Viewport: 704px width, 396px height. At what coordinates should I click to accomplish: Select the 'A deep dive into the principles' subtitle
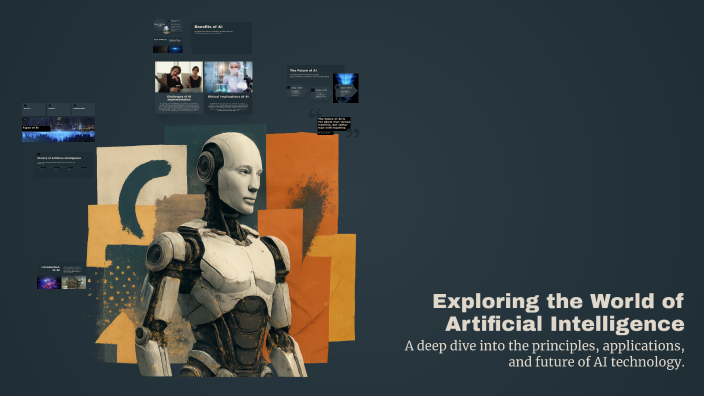coord(545,354)
